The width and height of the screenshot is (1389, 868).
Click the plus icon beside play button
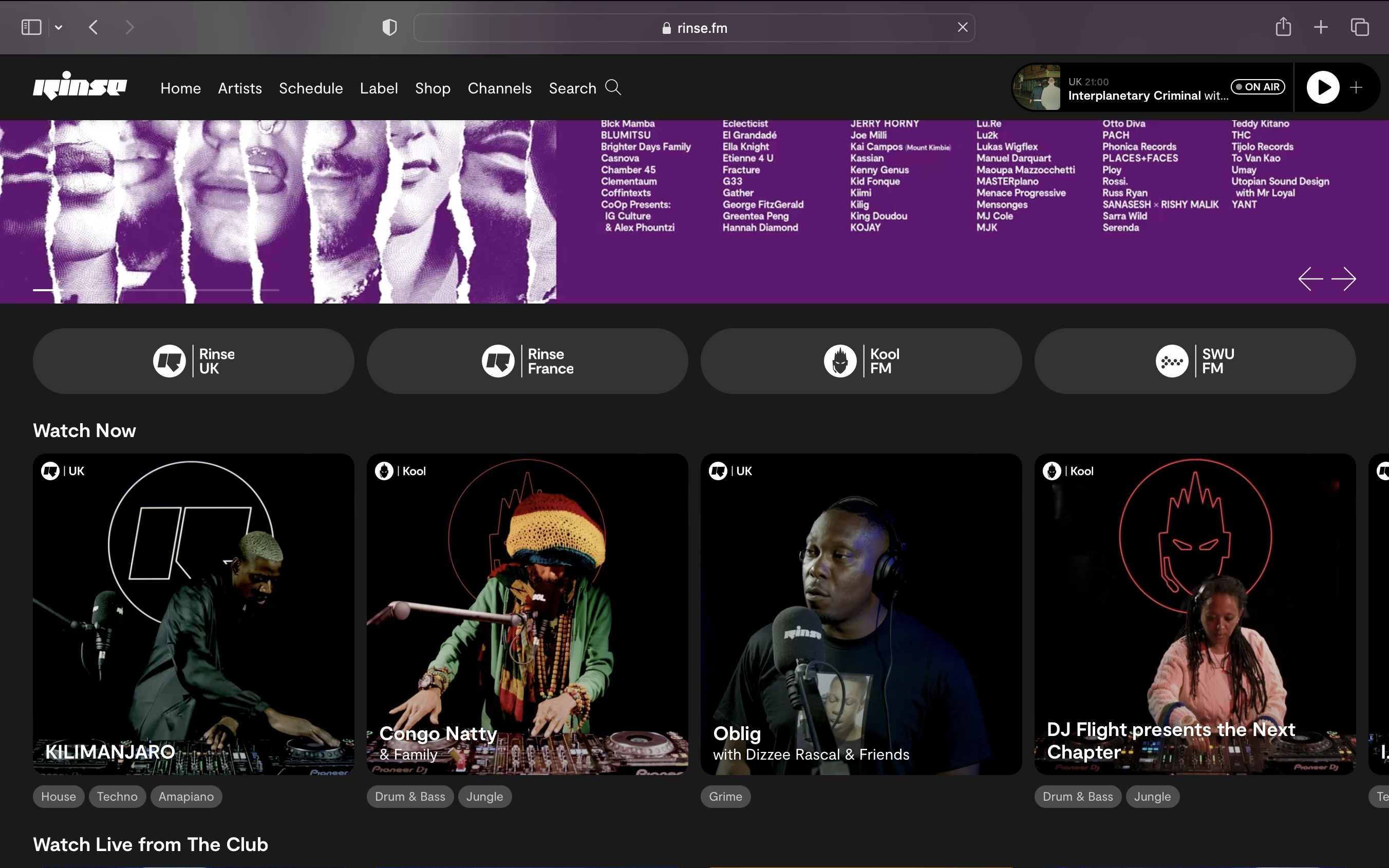1356,87
